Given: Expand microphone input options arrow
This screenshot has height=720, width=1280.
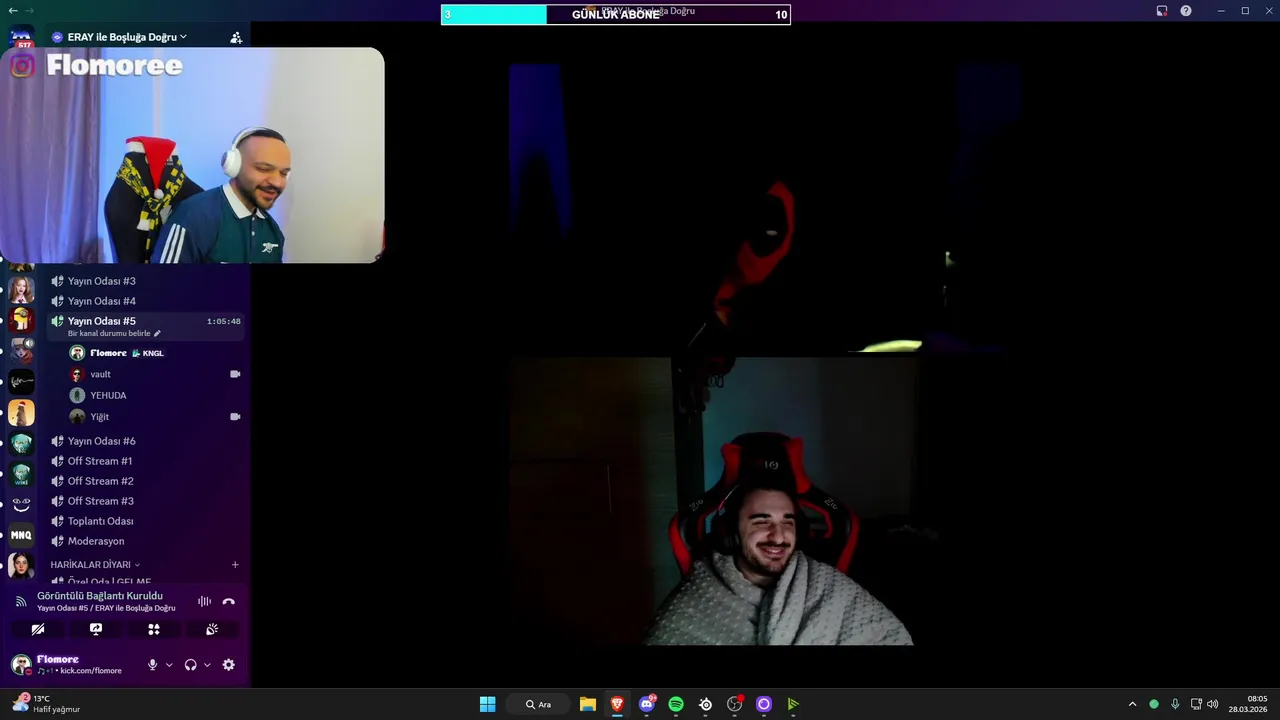Looking at the screenshot, I should (169, 665).
